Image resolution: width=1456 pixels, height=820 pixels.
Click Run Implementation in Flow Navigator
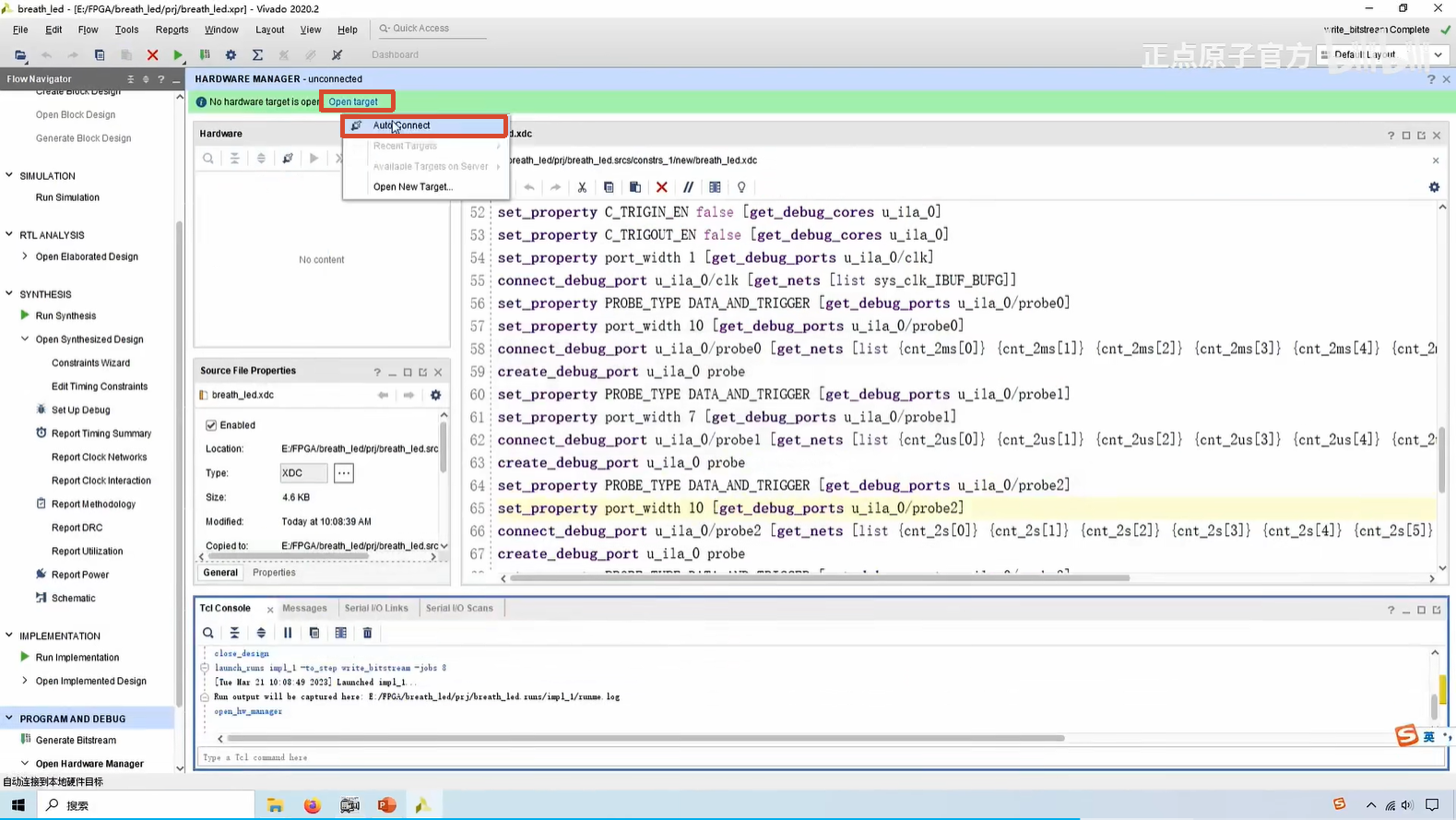click(77, 658)
